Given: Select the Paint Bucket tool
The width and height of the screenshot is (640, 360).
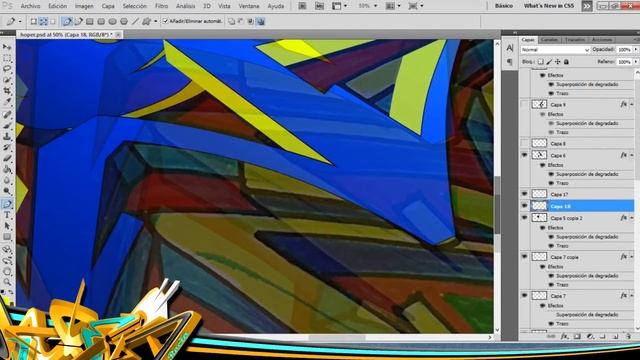Looking at the screenshot, I should [7, 169].
